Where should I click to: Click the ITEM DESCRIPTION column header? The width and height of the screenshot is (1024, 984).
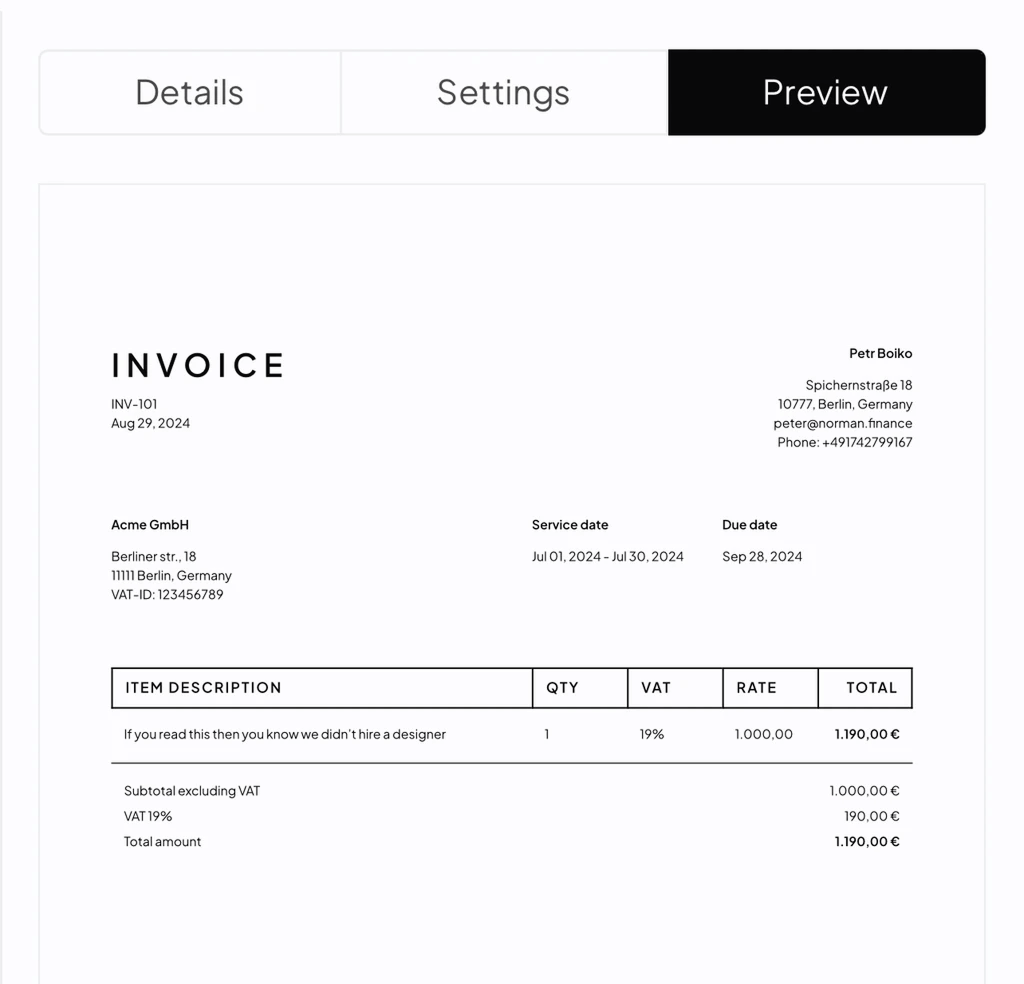coord(203,688)
